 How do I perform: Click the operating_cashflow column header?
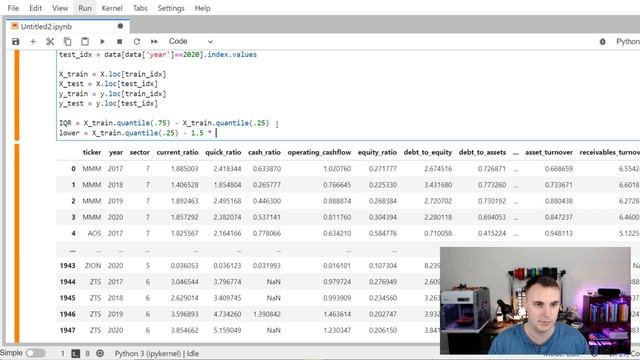pos(319,152)
